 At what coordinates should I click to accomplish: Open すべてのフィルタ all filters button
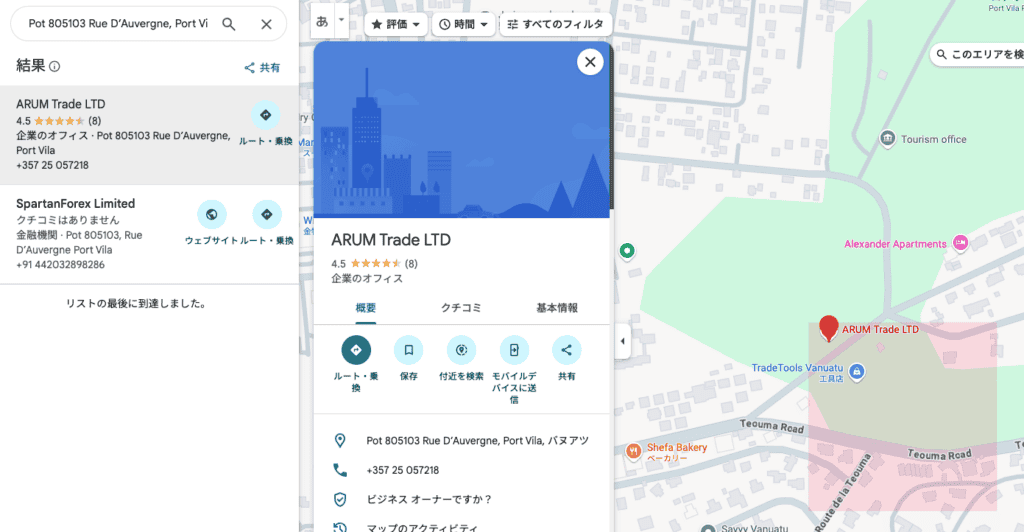click(x=556, y=24)
